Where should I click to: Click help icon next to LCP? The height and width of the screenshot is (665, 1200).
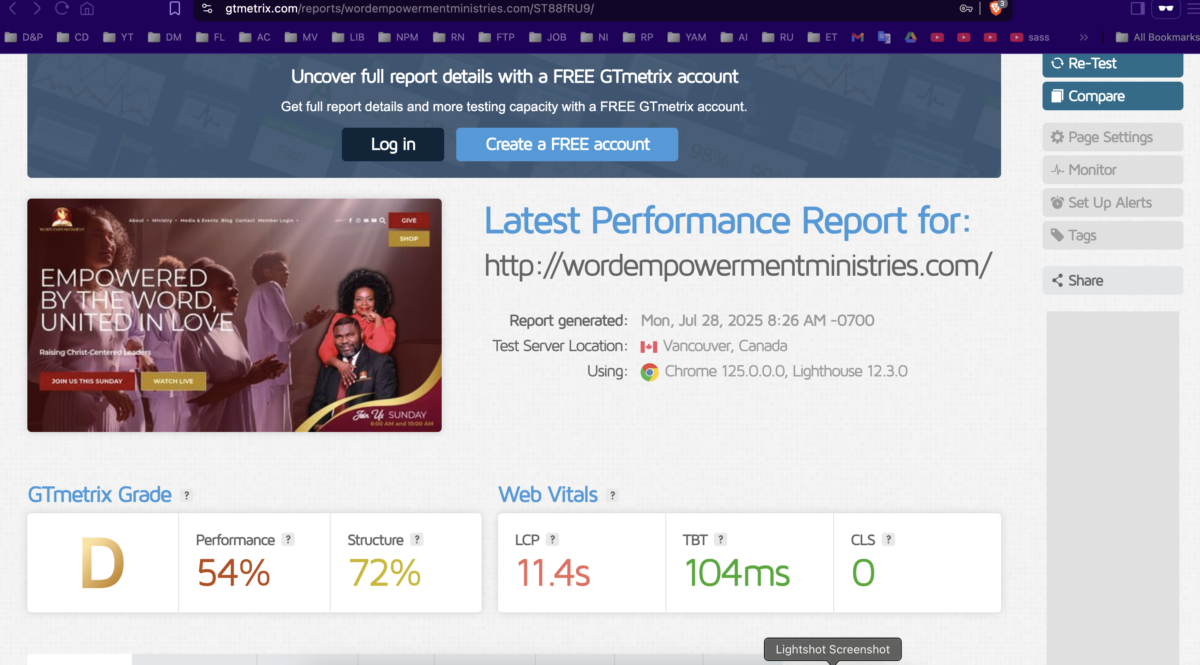[553, 539]
